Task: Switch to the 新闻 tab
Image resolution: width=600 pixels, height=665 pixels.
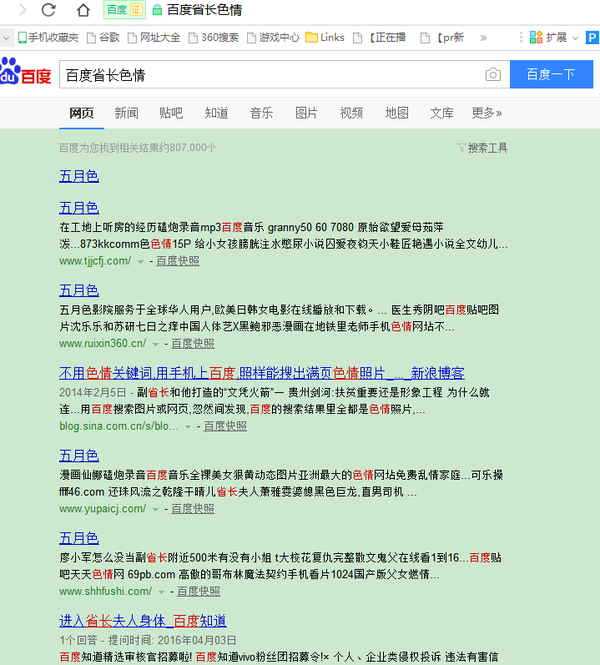Action: pos(126,113)
